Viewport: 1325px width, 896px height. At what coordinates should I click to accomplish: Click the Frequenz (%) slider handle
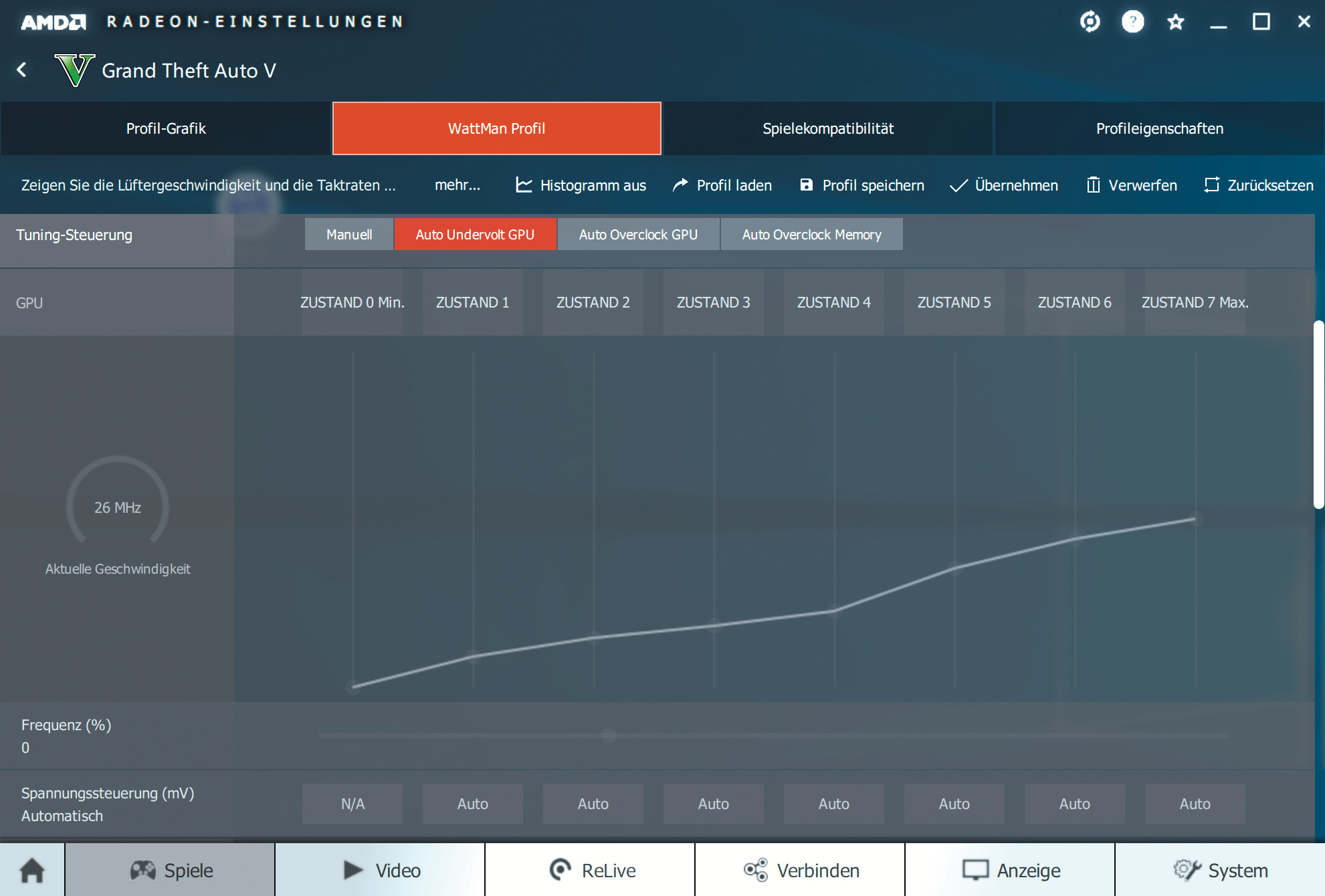[608, 736]
